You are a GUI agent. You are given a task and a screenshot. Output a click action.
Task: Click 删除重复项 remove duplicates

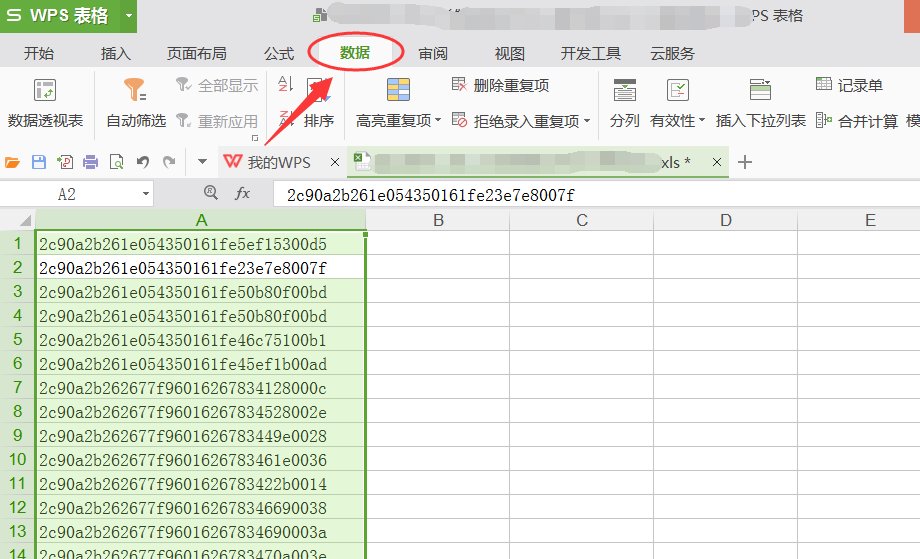click(500, 86)
